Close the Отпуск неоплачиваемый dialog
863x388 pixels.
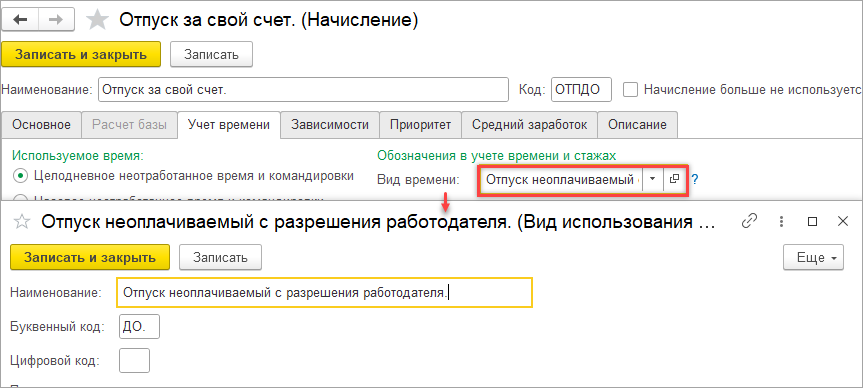coord(843,221)
